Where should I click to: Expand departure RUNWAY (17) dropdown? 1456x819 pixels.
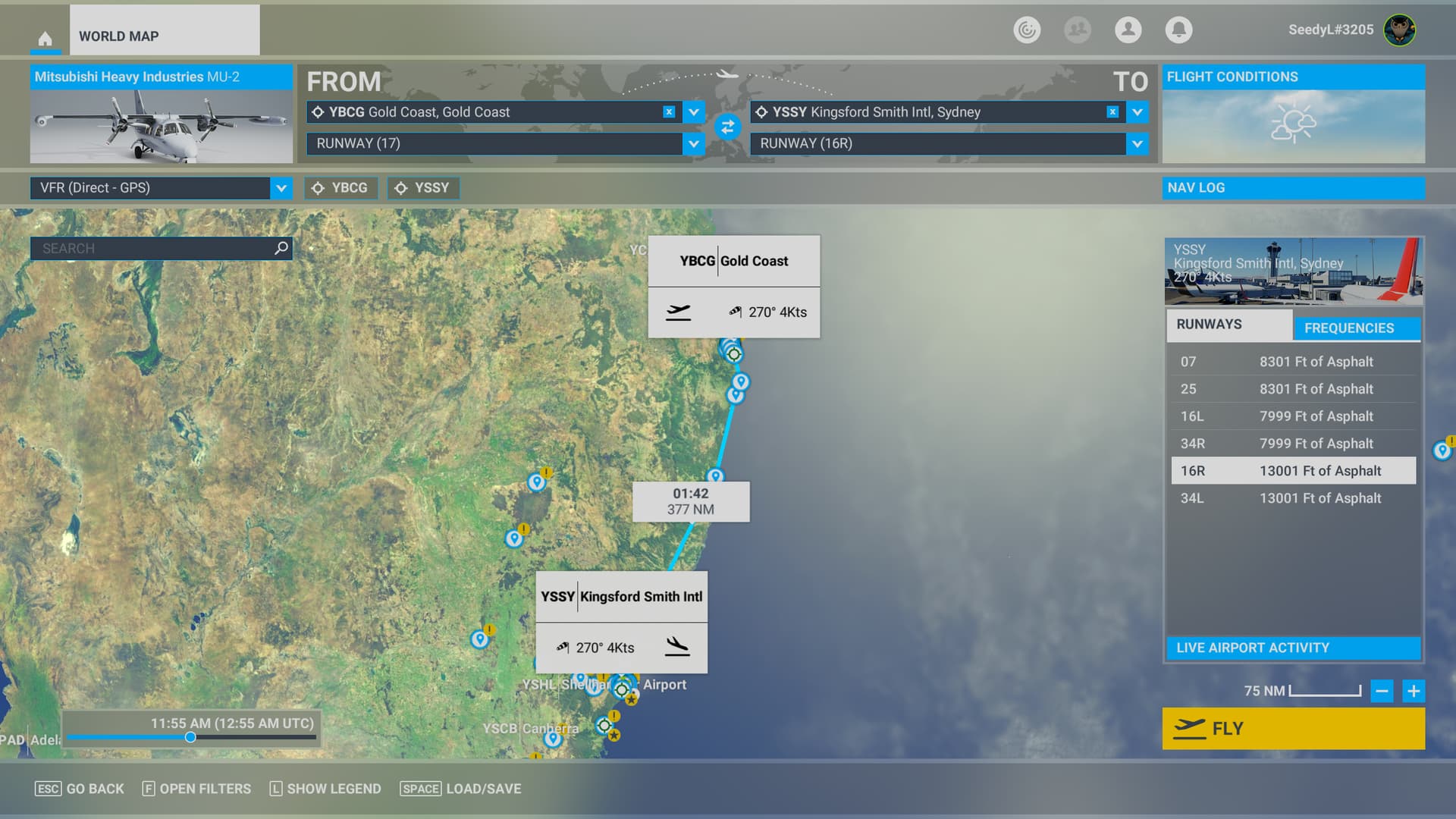tap(693, 143)
